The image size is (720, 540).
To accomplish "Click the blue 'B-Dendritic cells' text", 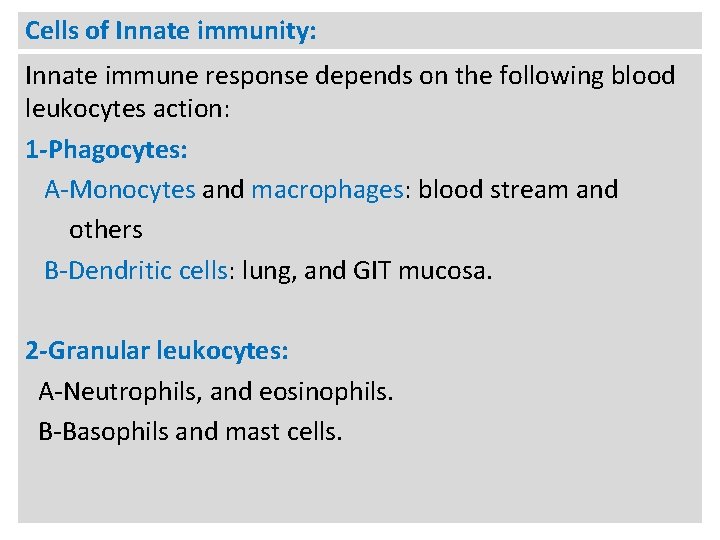I will (136, 270).
